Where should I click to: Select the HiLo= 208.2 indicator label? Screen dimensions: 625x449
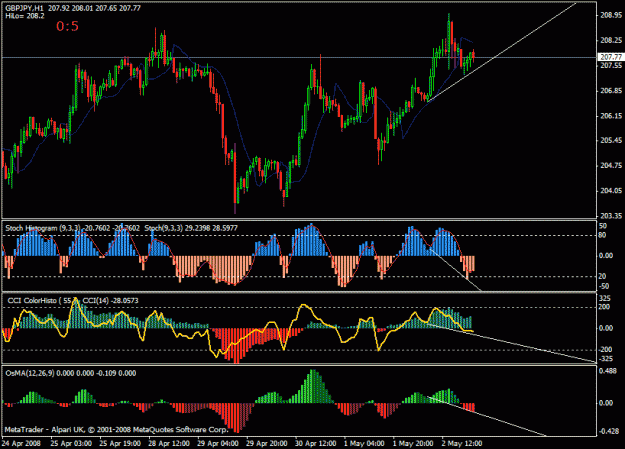pyautogui.click(x=25, y=16)
